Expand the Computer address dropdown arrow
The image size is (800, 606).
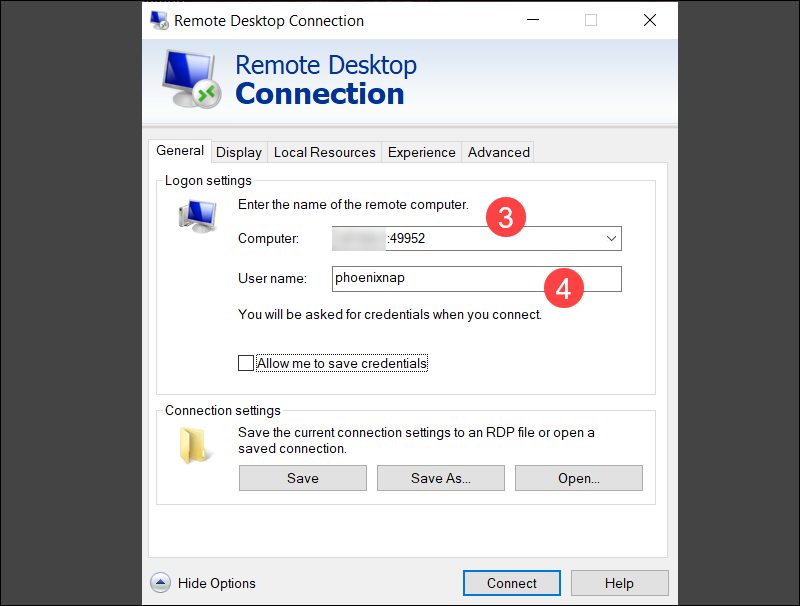(611, 239)
